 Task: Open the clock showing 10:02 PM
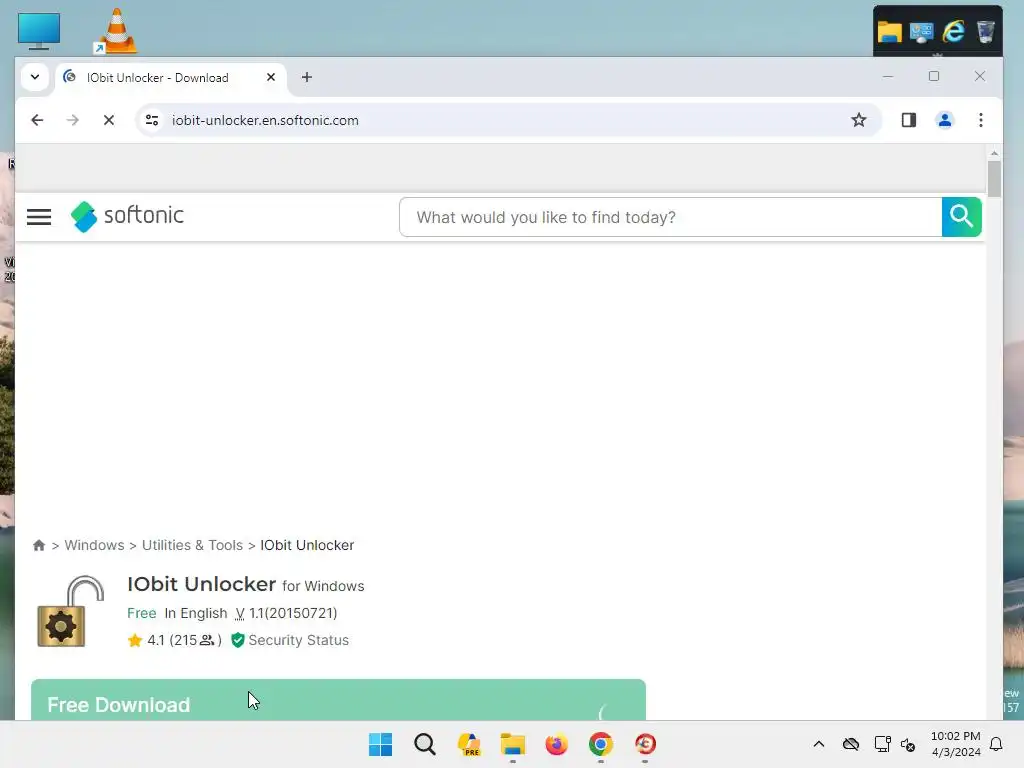coord(955,744)
